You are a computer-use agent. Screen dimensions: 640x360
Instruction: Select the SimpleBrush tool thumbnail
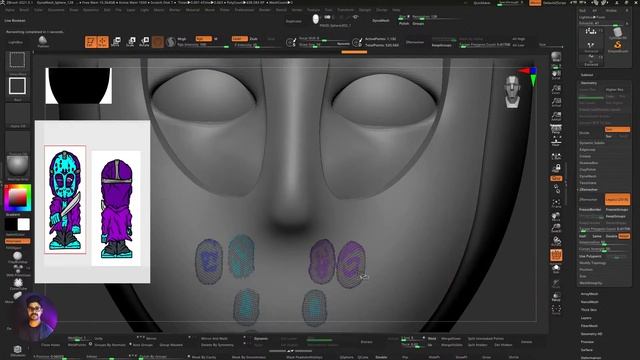(618, 45)
